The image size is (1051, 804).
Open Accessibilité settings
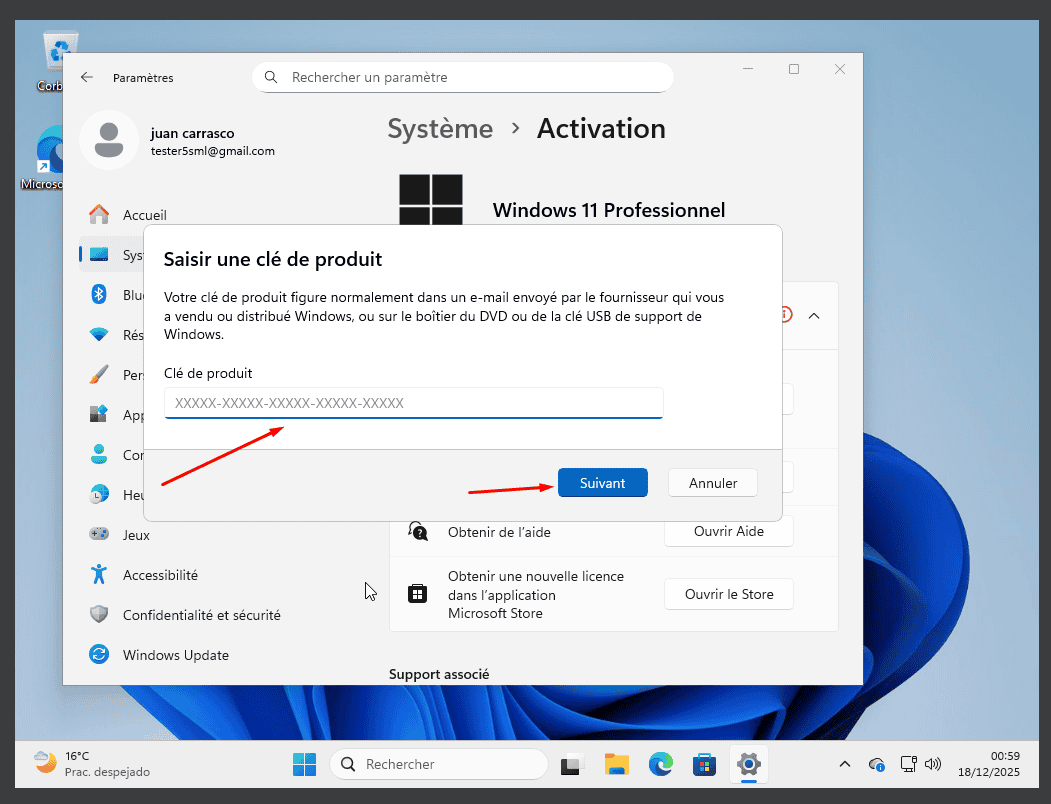(x=160, y=575)
